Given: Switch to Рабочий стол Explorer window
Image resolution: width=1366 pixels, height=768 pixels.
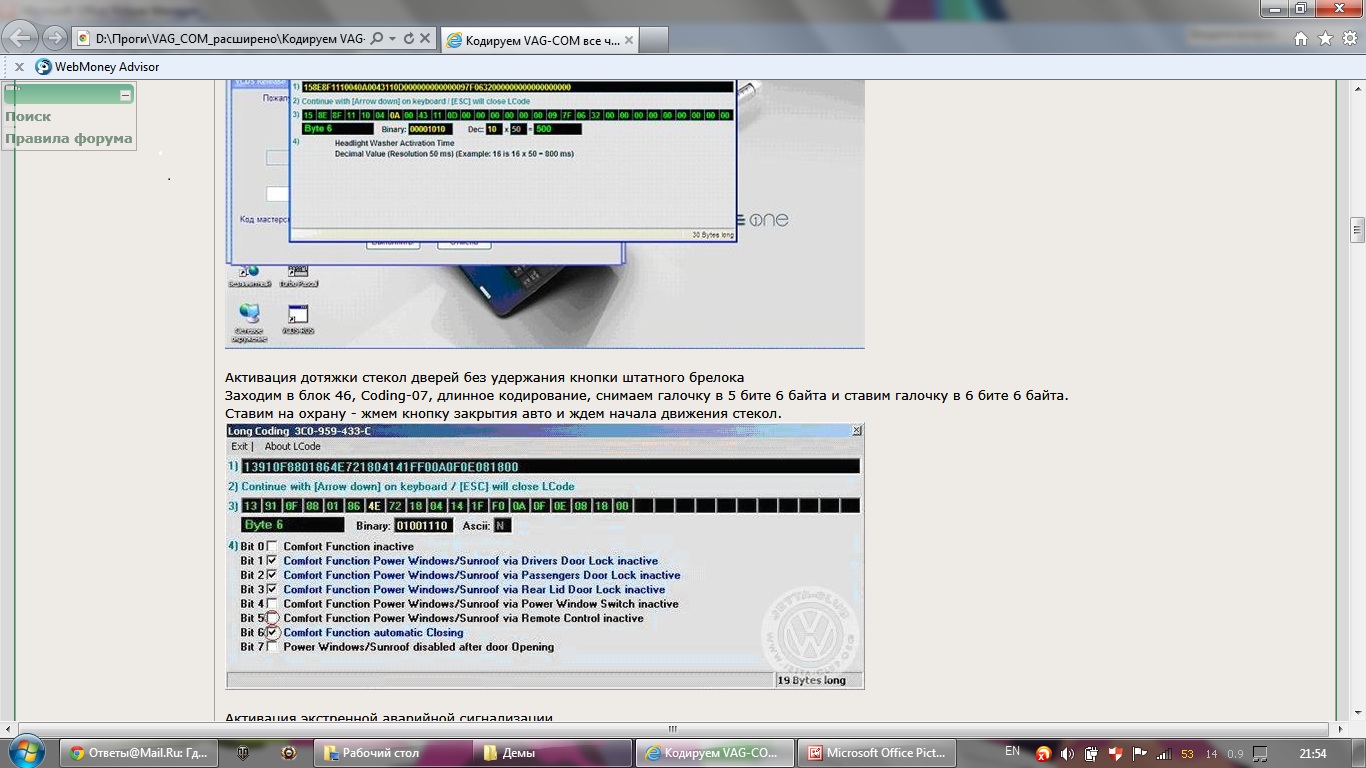Looking at the screenshot, I should [392, 753].
